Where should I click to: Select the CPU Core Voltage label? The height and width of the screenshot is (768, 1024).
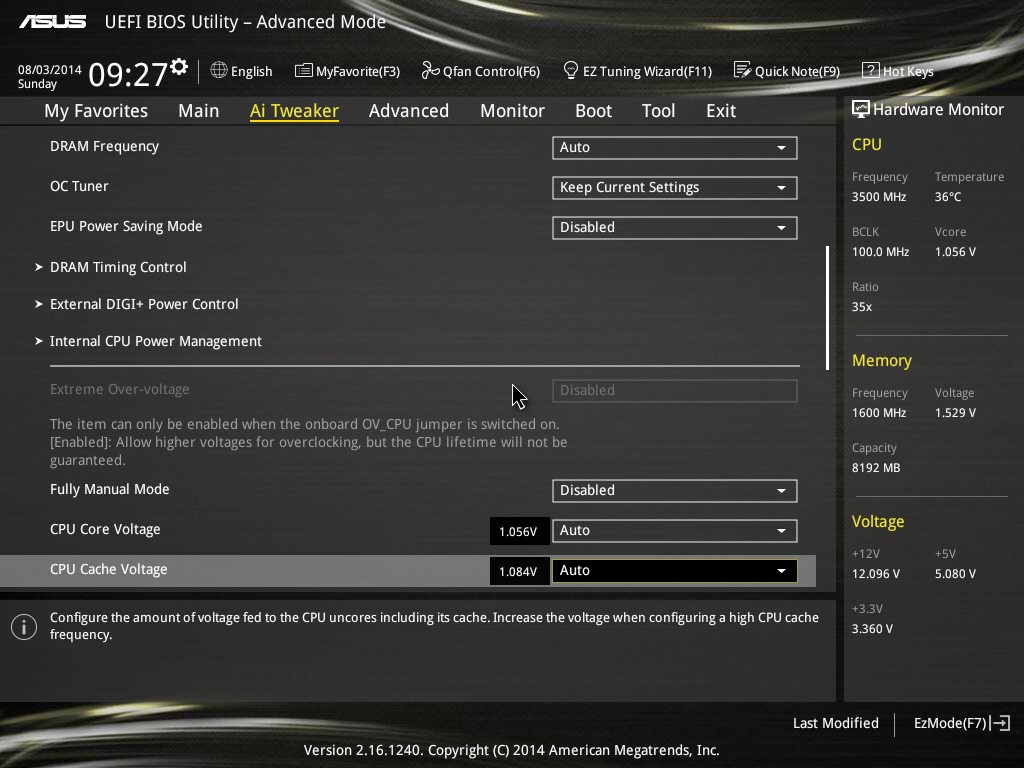[x=105, y=529]
